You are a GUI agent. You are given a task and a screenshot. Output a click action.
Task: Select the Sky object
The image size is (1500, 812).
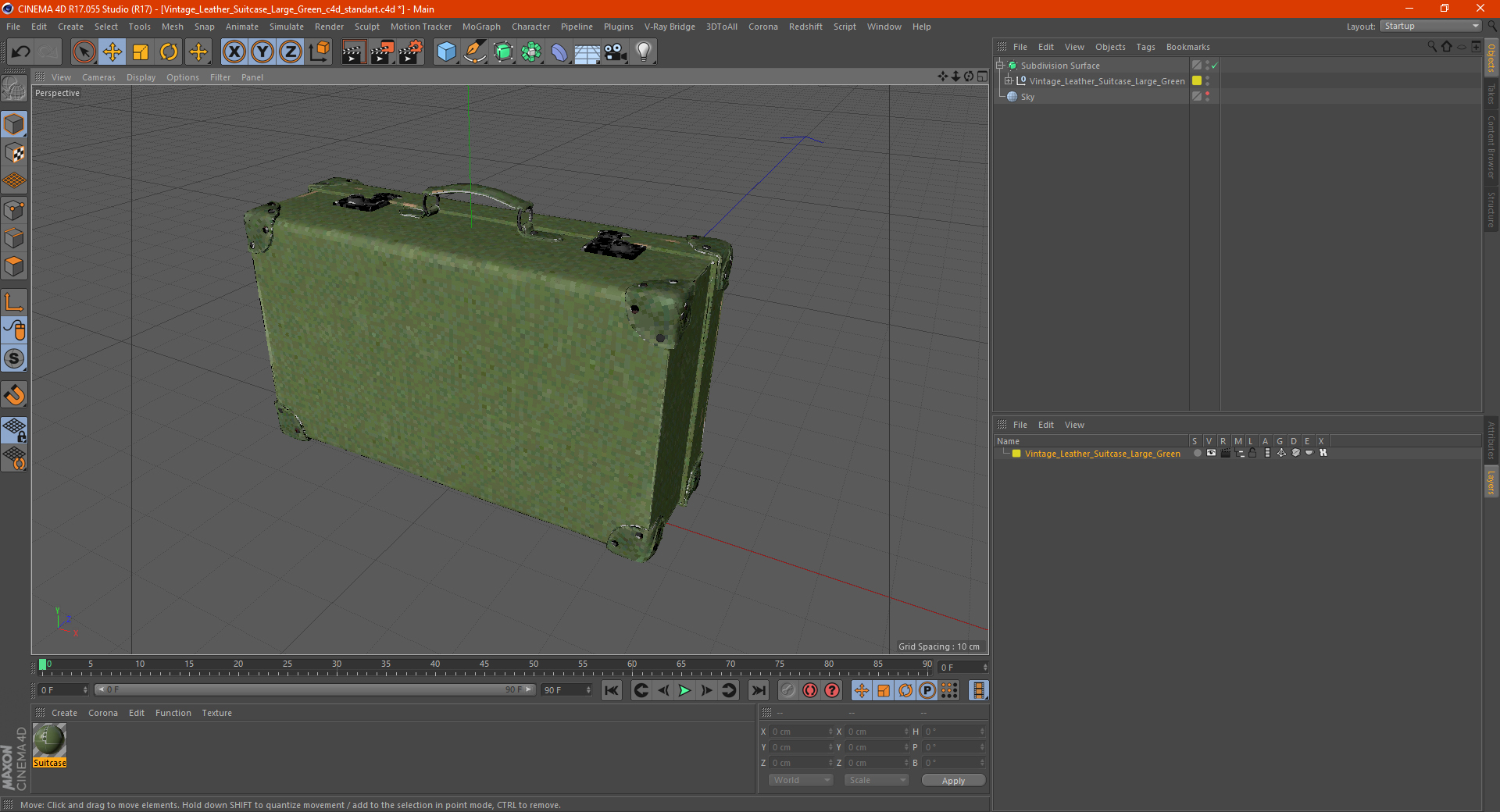(1027, 97)
